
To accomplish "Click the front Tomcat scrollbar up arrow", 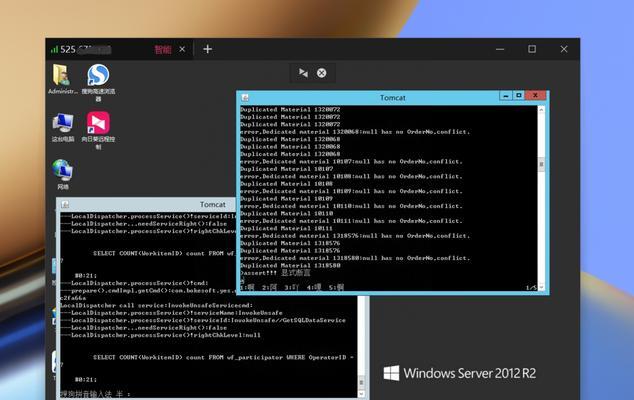I will [x=541, y=110].
